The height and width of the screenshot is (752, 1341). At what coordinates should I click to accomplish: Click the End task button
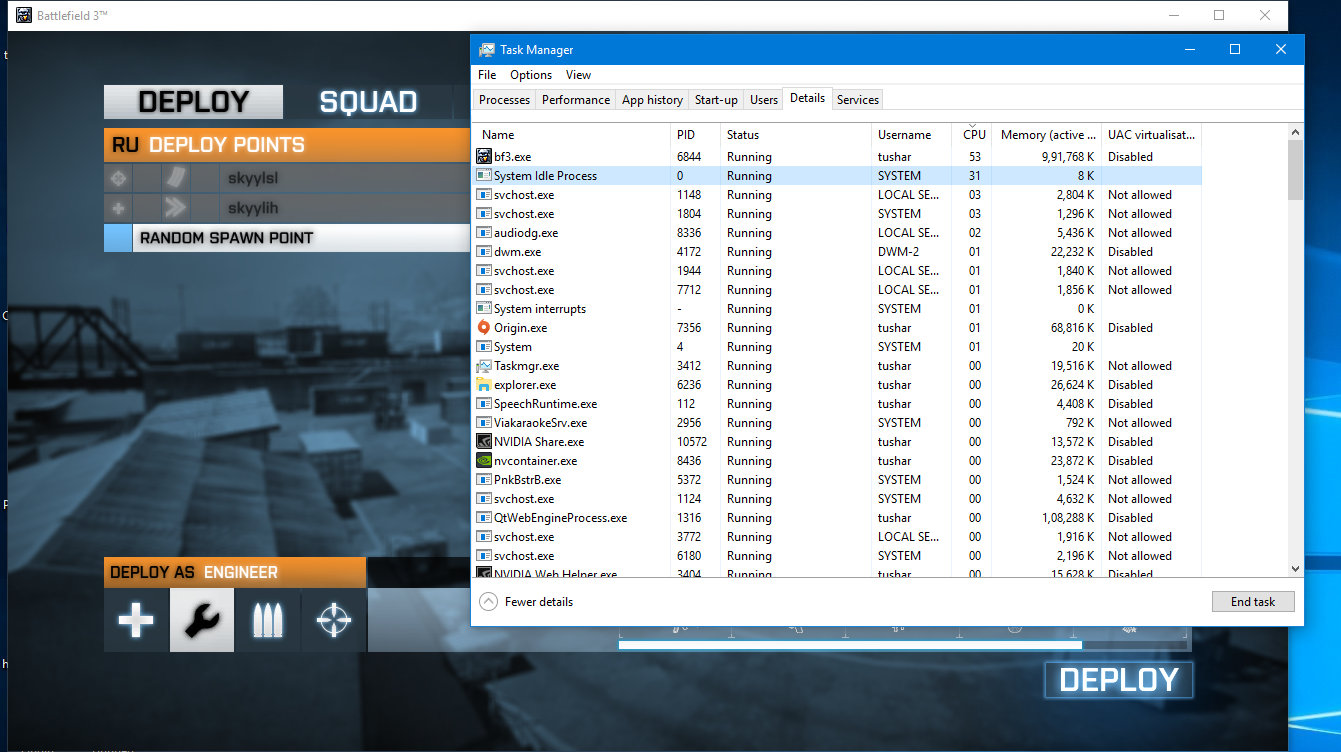coord(1253,602)
